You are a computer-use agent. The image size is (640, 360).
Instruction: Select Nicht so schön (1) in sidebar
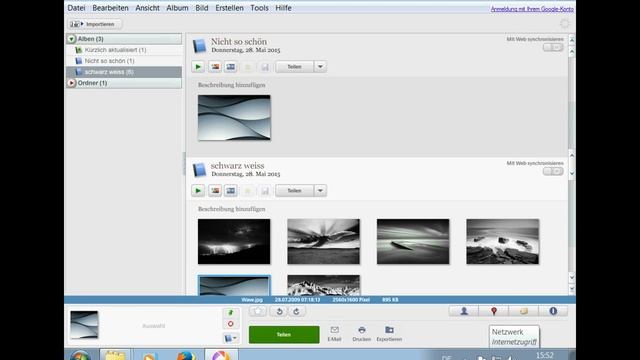[x=124, y=61]
